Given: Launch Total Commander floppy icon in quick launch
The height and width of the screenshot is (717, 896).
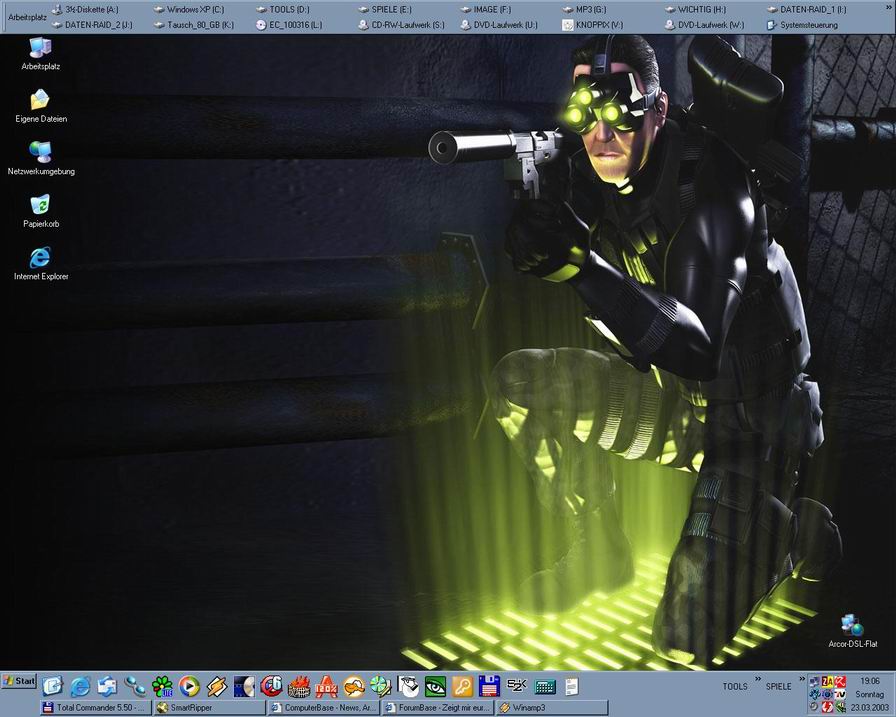Looking at the screenshot, I should 490,686.
